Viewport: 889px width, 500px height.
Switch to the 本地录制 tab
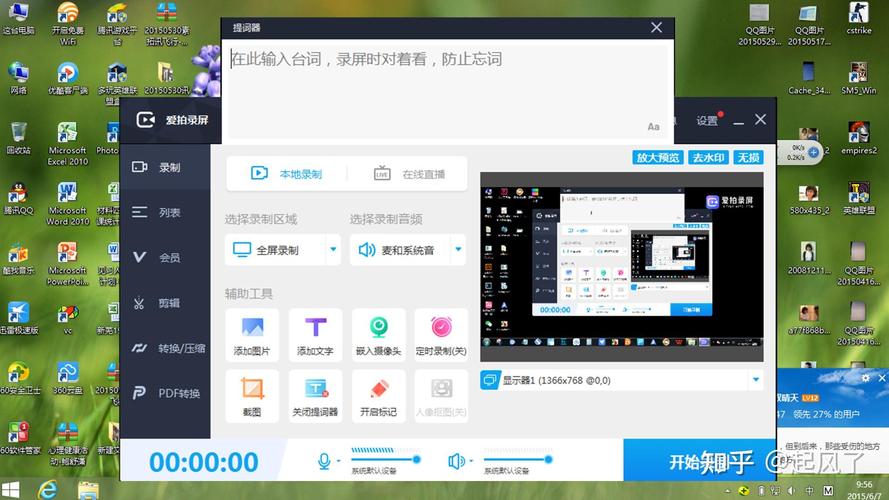point(287,174)
